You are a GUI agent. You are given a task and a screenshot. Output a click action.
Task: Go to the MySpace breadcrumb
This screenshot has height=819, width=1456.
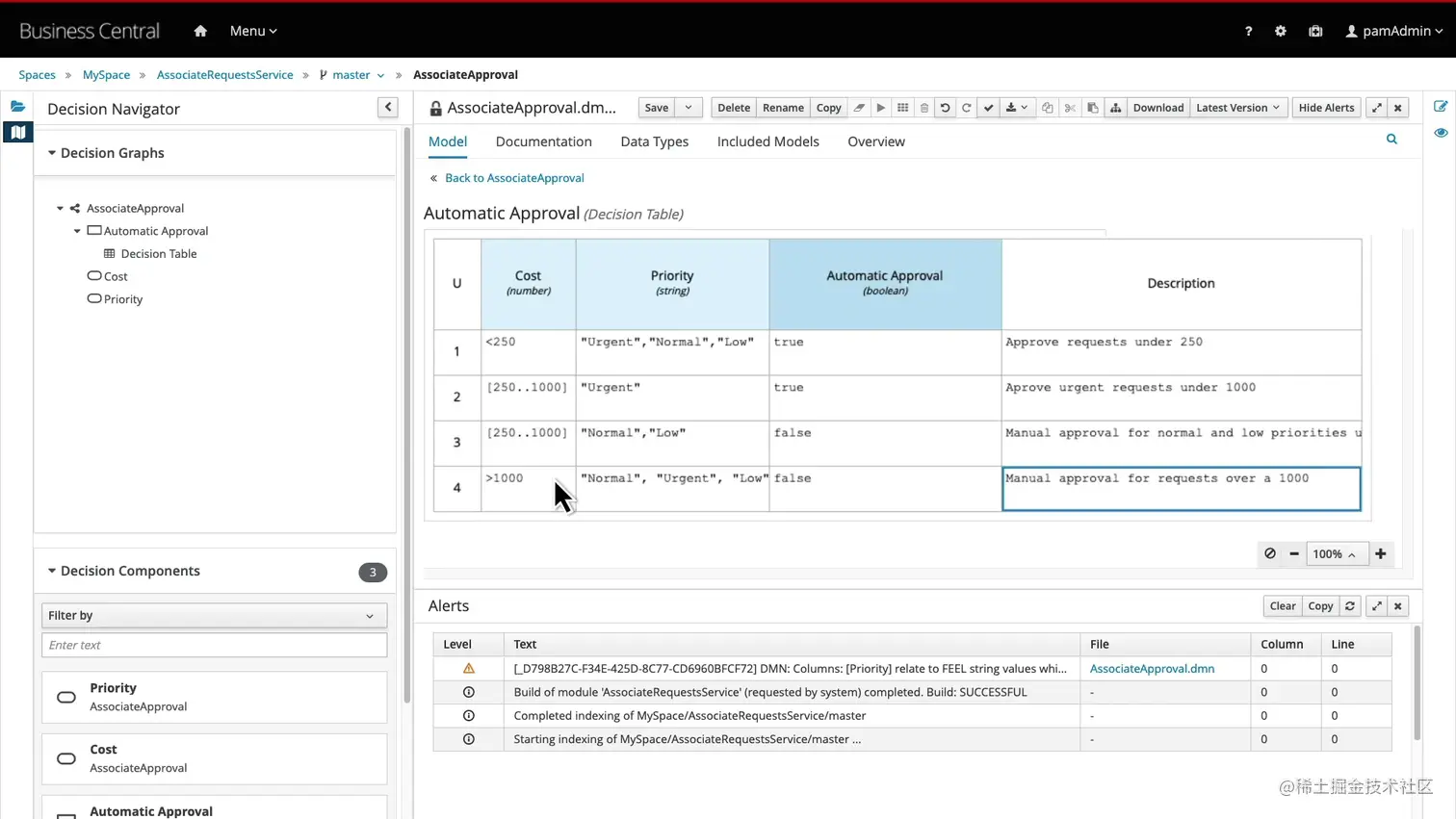(x=106, y=75)
